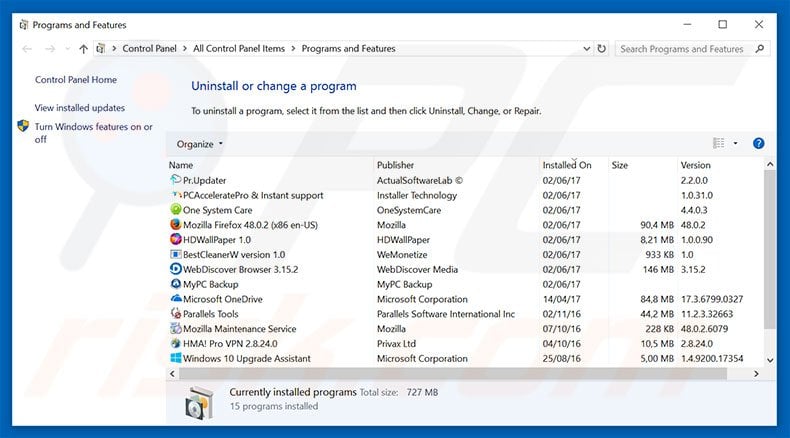Image resolution: width=790 pixels, height=438 pixels.
Task: Click the 933 KB size value
Action: pos(660,255)
